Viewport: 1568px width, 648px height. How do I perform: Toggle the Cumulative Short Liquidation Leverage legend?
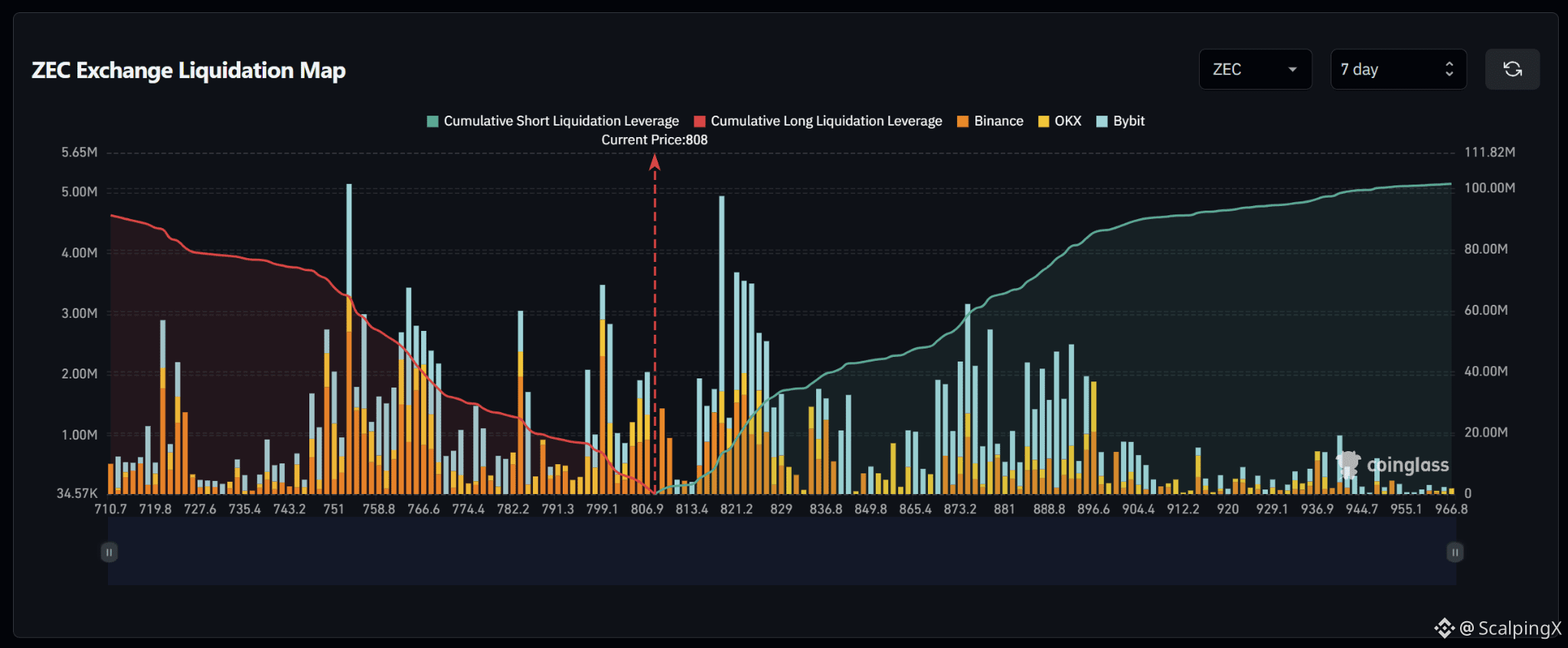(x=553, y=121)
